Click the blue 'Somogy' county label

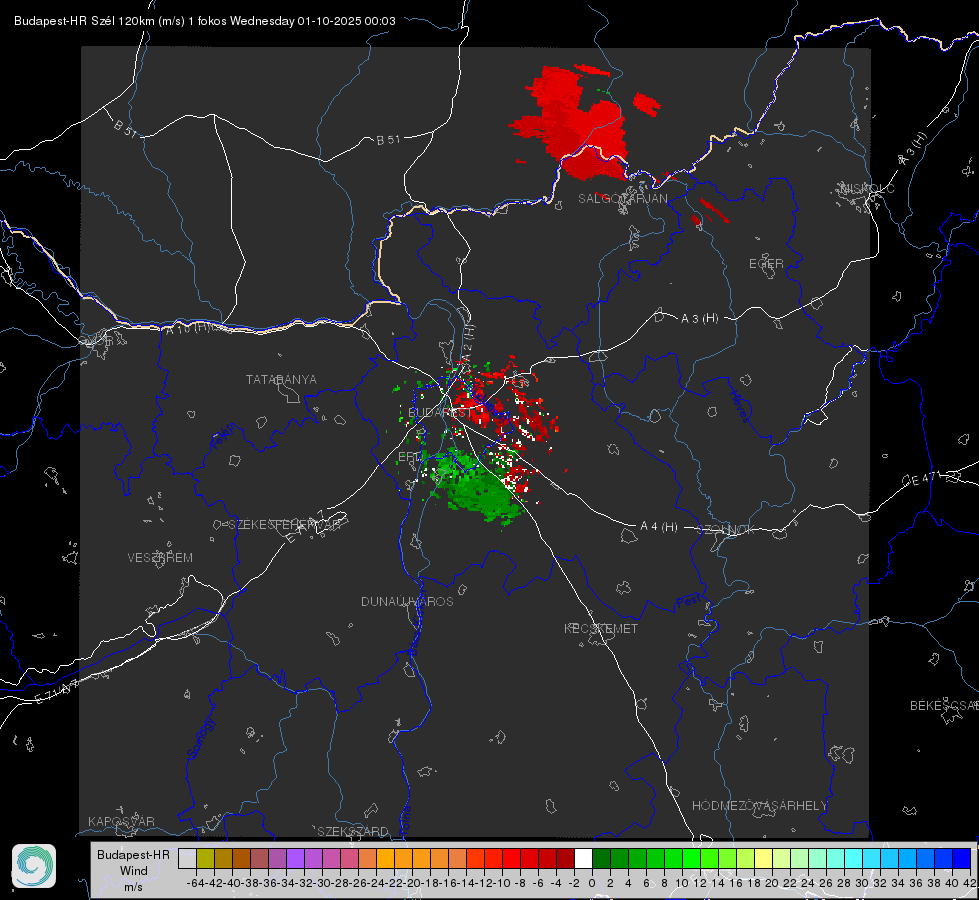click(x=200, y=738)
